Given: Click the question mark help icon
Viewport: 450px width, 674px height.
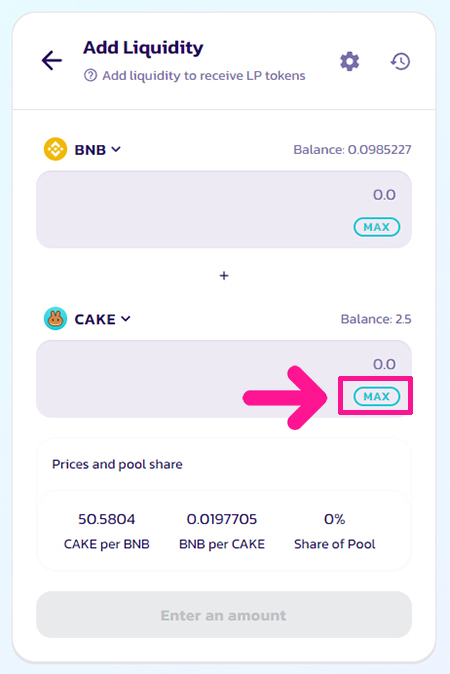Looking at the screenshot, I should tap(90, 76).
